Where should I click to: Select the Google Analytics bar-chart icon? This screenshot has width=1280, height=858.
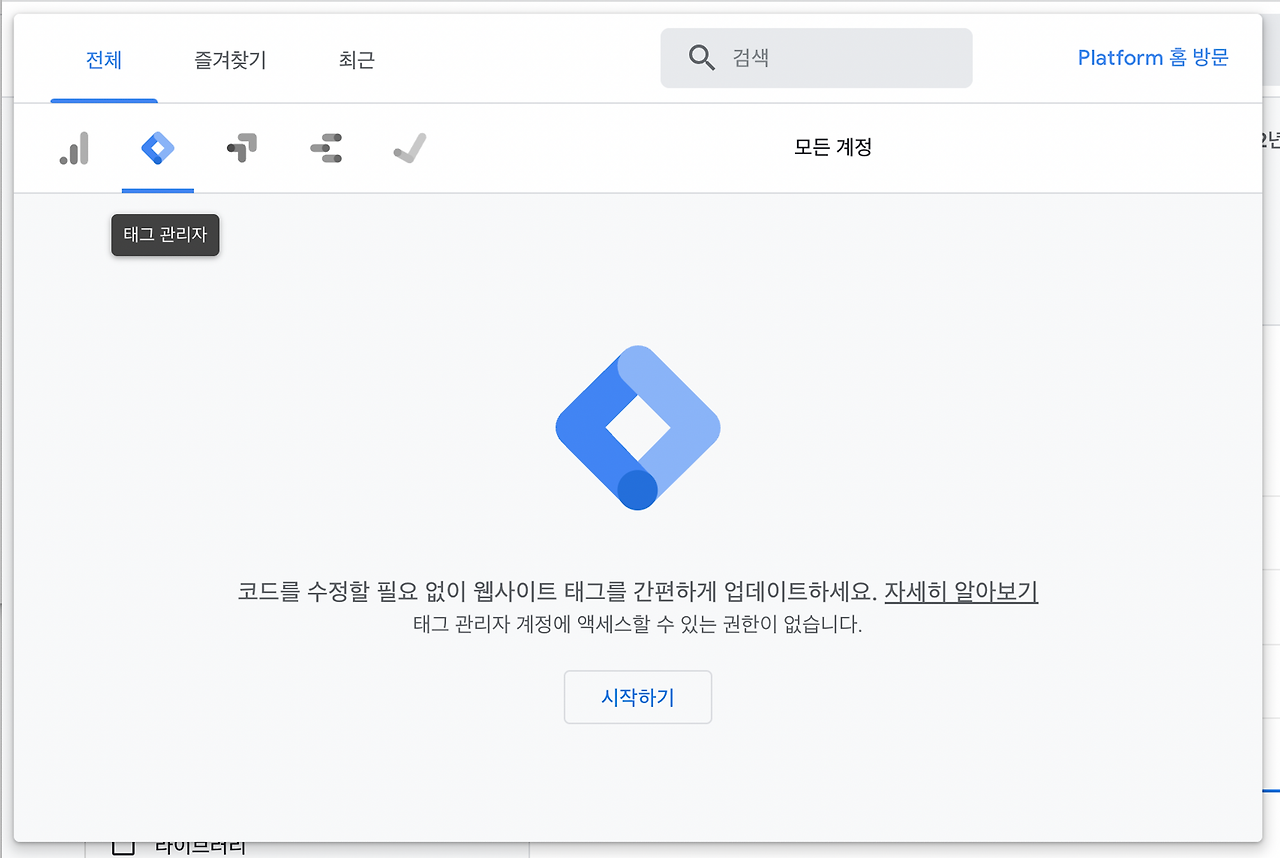tap(74, 147)
